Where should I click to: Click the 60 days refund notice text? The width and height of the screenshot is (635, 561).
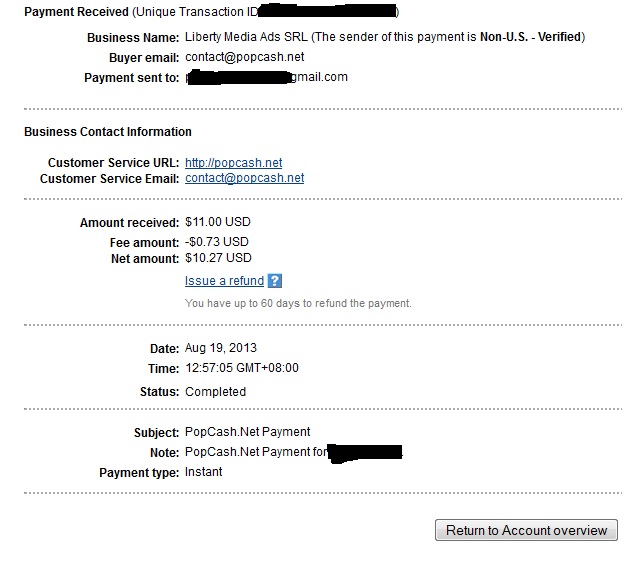click(x=298, y=303)
